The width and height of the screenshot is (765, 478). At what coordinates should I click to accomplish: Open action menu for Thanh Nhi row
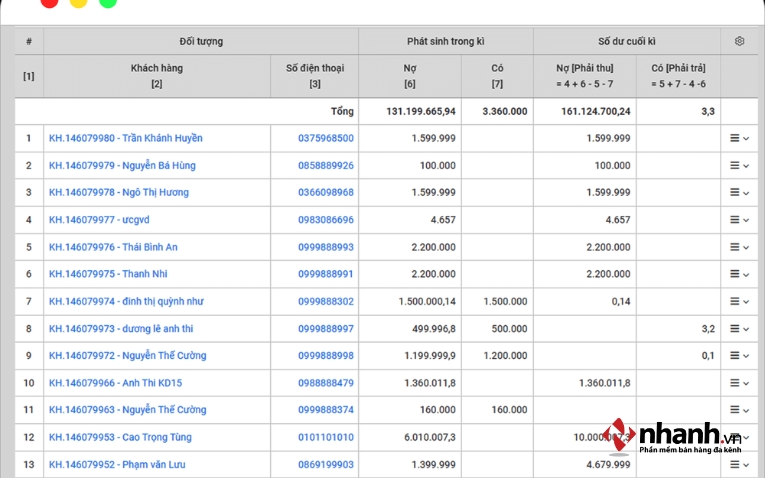coord(738,274)
